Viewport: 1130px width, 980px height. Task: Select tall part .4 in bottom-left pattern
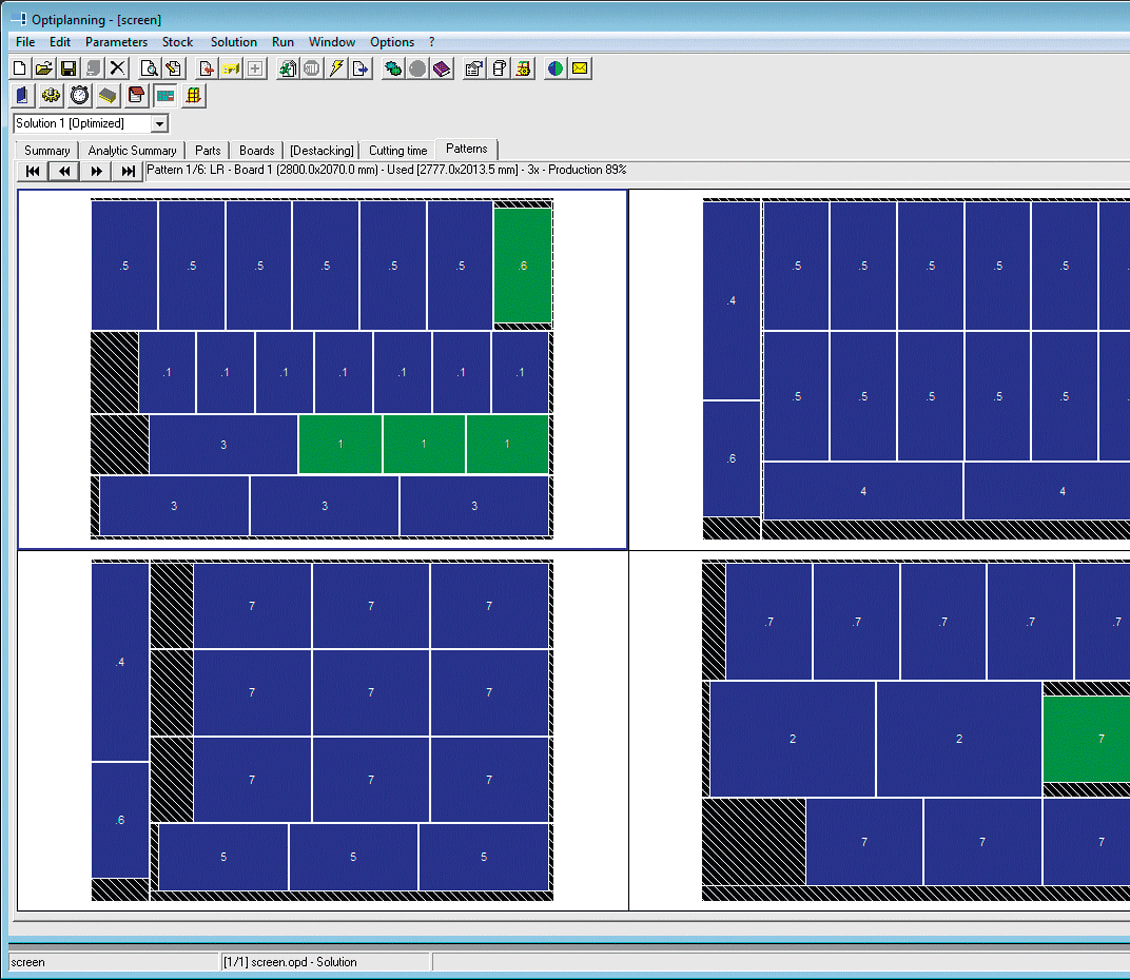coord(120,662)
